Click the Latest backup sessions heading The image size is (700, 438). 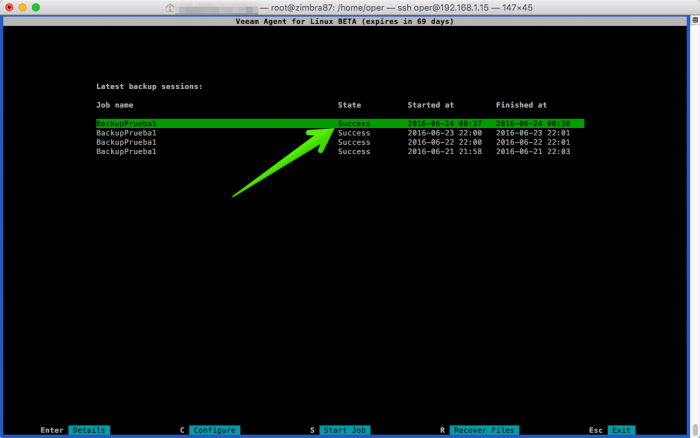click(149, 86)
